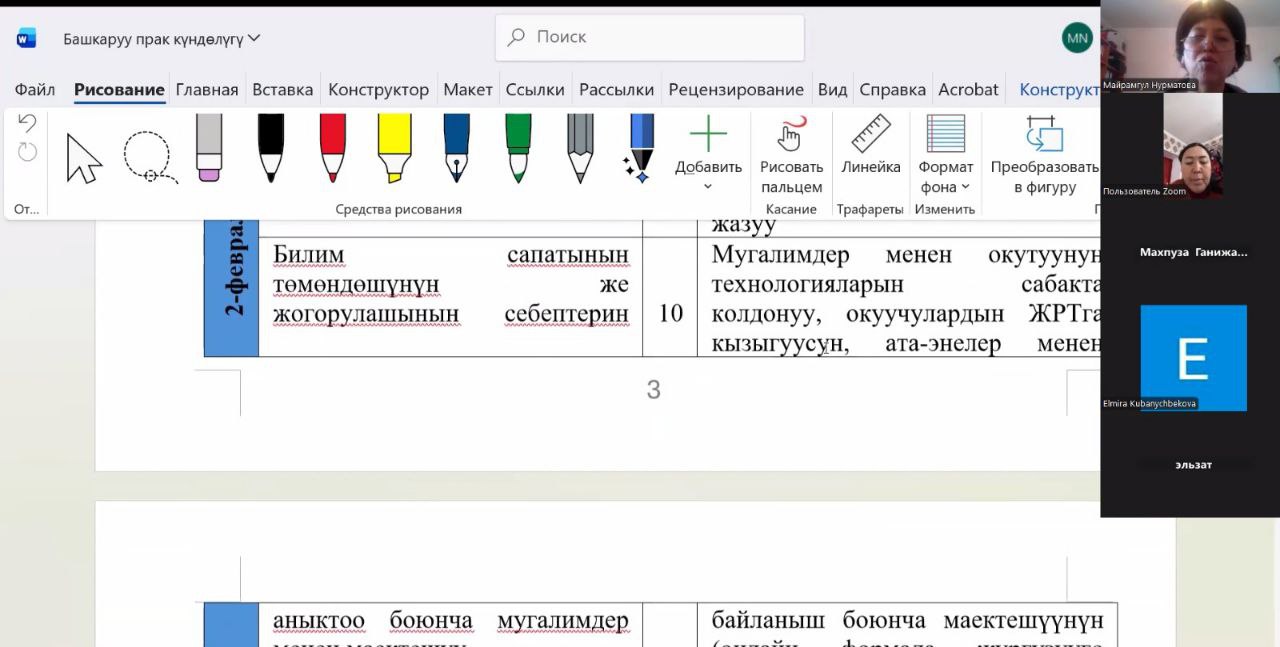Select the green pen tool
Viewport: 1280px width, 647px height.
pos(518,148)
